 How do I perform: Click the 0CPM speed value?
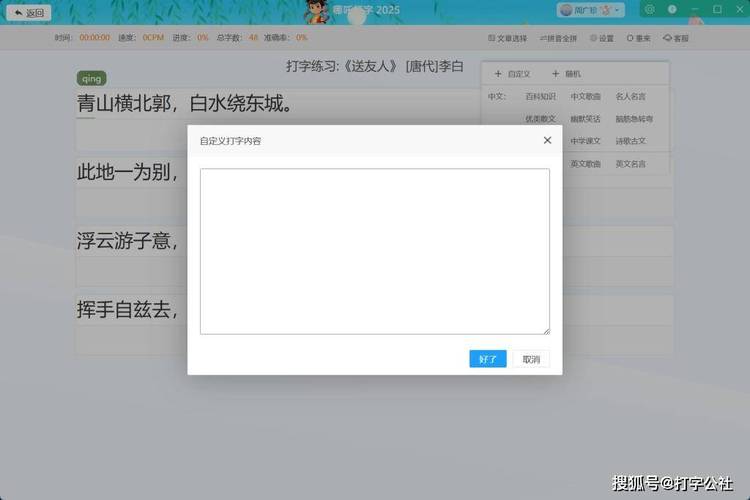pos(153,37)
